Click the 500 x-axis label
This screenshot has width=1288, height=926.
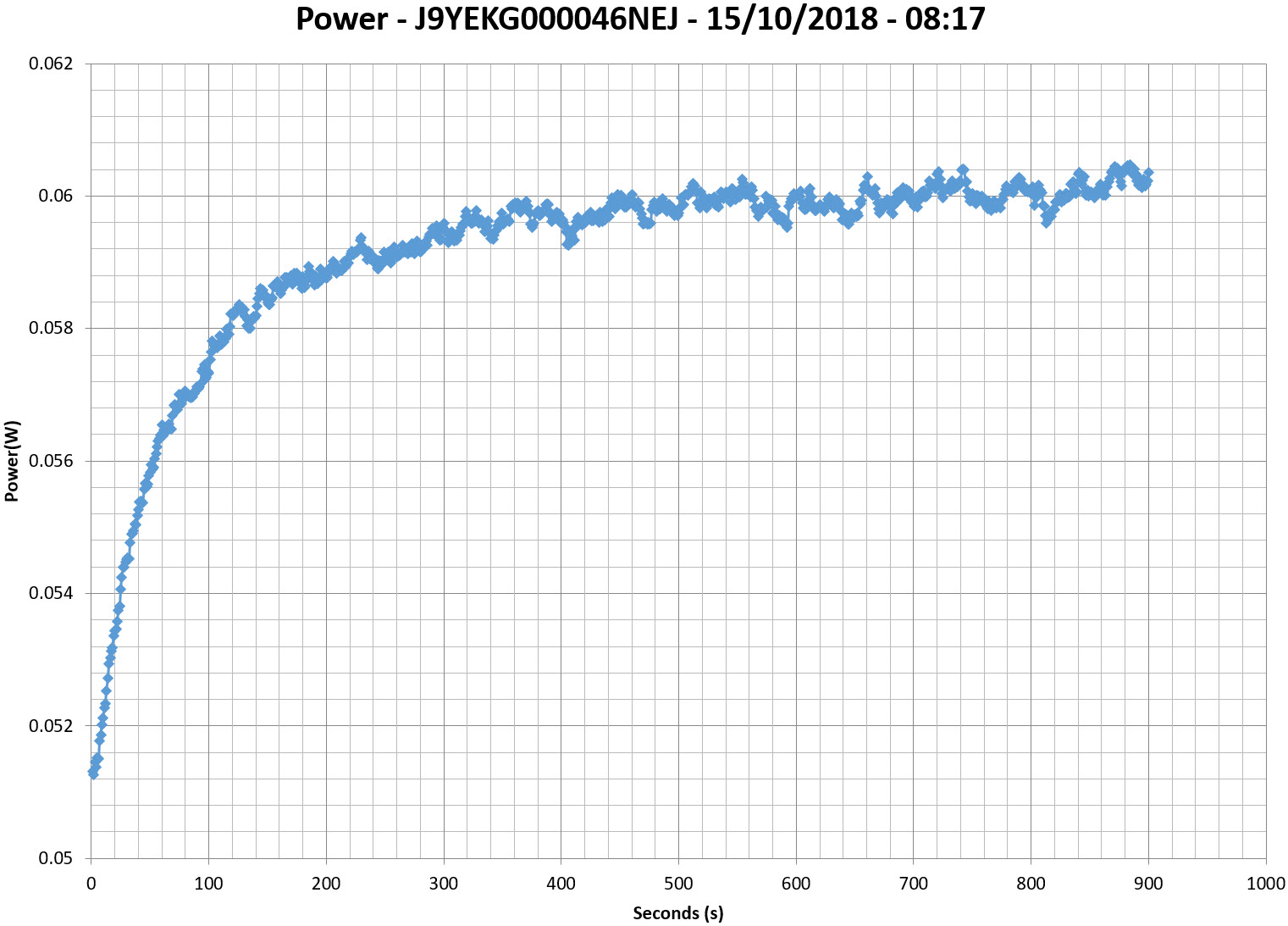(x=678, y=884)
